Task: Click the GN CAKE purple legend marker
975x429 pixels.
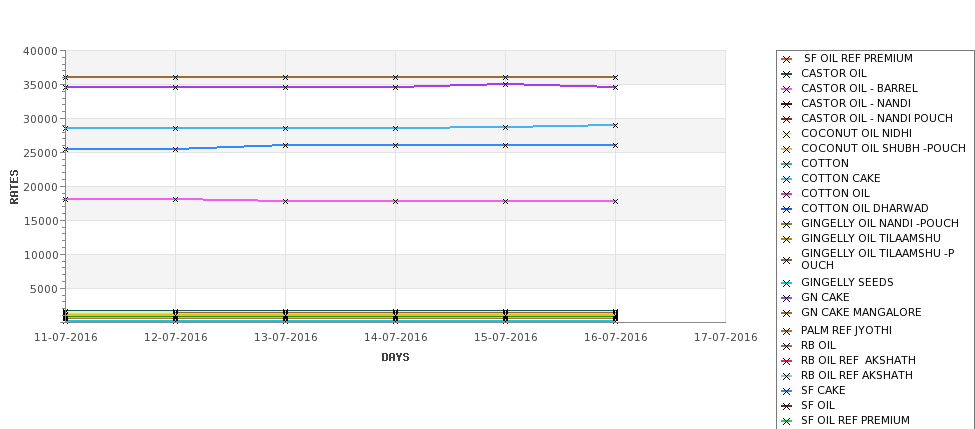Action: pos(787,298)
